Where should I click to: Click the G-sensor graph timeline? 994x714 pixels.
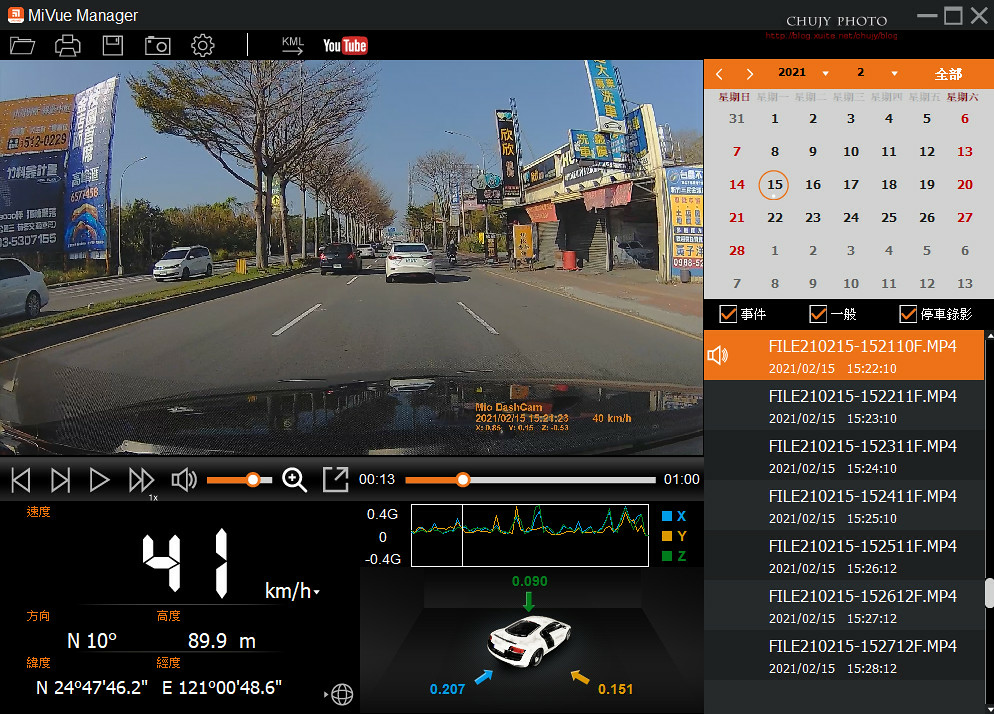[x=530, y=535]
